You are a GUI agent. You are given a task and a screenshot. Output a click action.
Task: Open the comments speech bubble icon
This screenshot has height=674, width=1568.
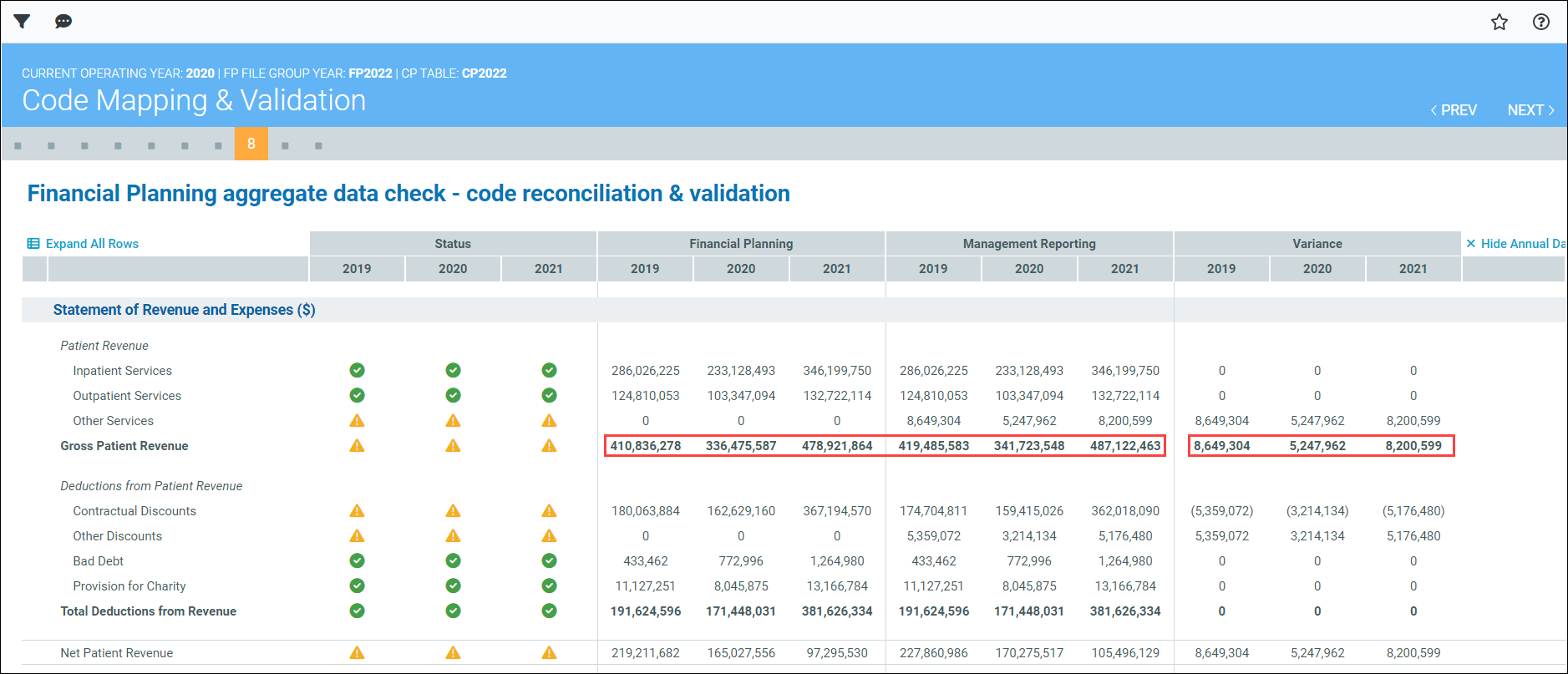pyautogui.click(x=63, y=22)
